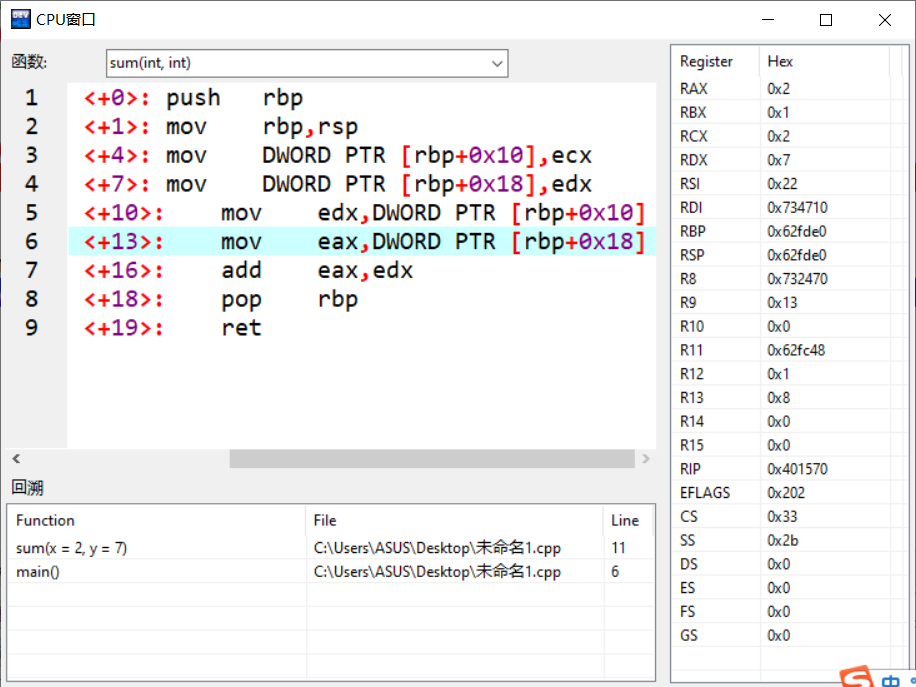The image size is (916, 687).
Task: Select the add eax,edx instruction
Action: click(x=362, y=270)
